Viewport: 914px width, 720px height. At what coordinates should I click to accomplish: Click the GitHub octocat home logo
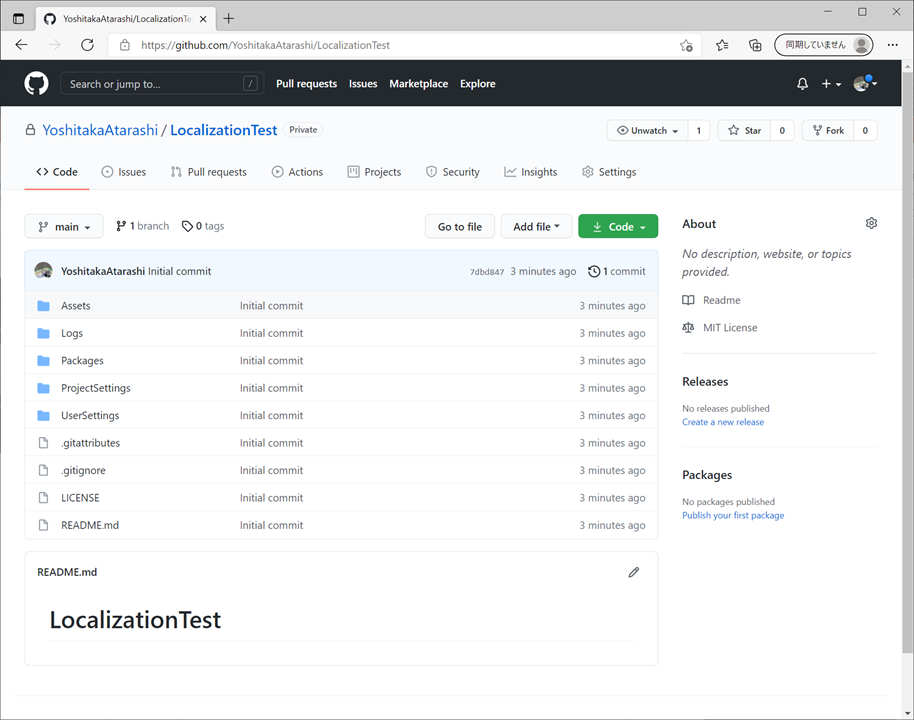36,83
